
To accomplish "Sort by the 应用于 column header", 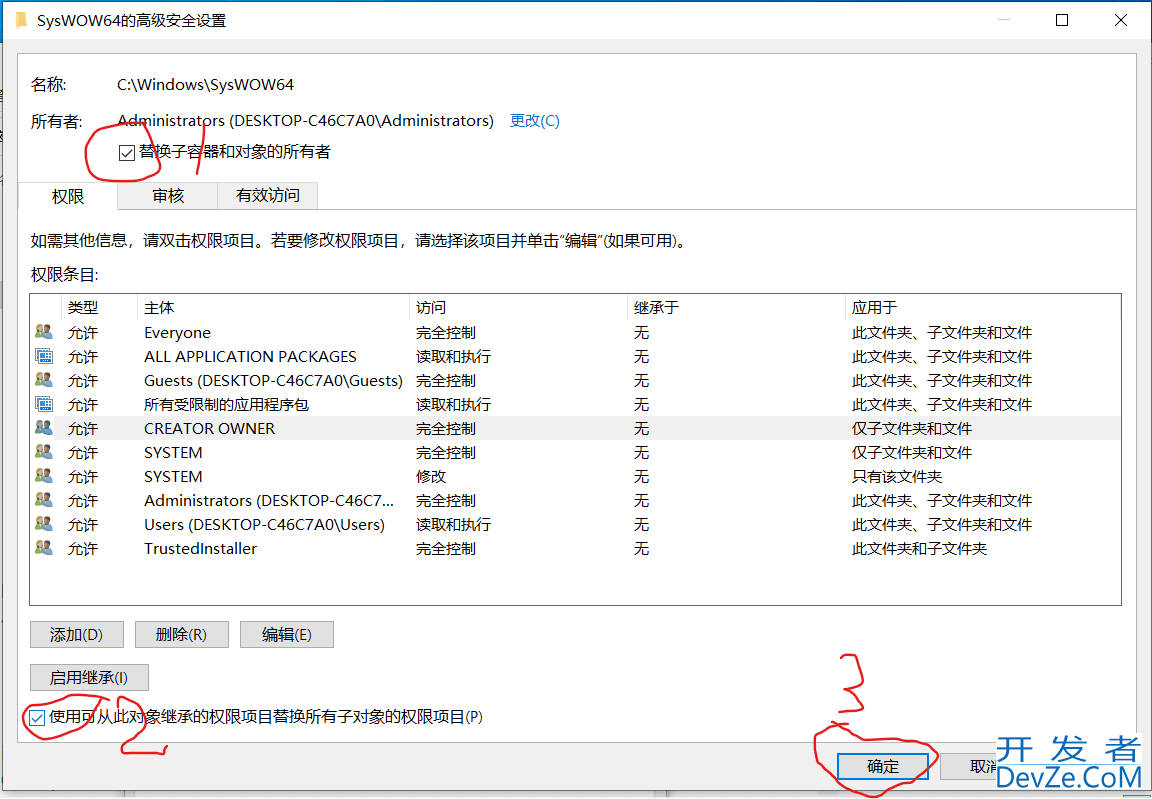I will tap(983, 308).
